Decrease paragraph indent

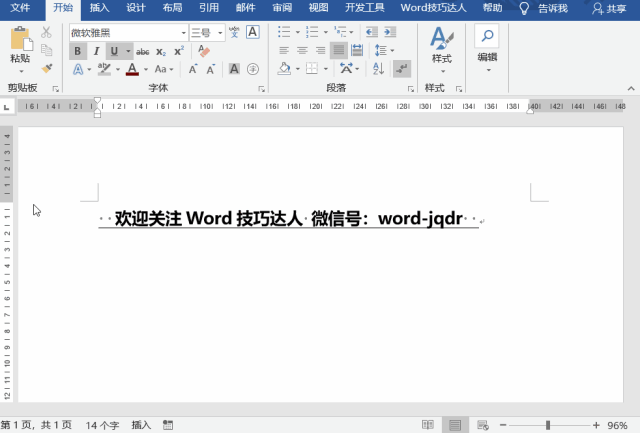point(371,32)
